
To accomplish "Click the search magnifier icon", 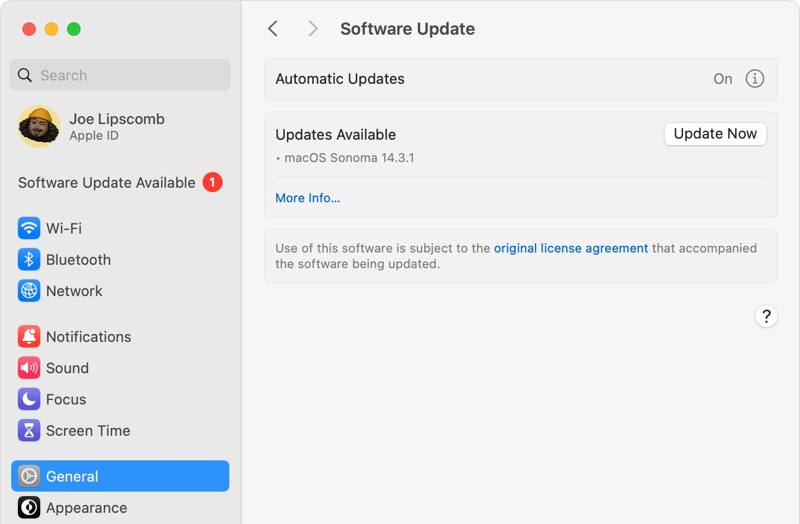I will tap(24, 75).
